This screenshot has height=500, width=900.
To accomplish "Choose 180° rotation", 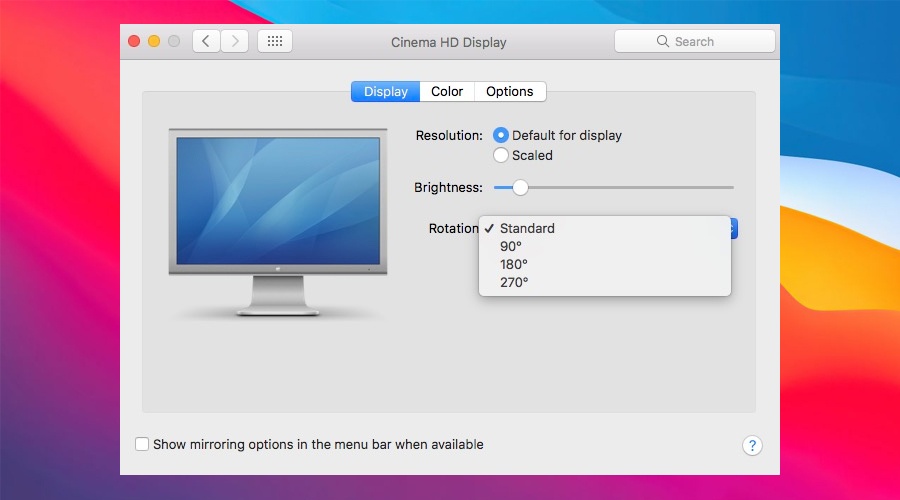I will coord(605,265).
